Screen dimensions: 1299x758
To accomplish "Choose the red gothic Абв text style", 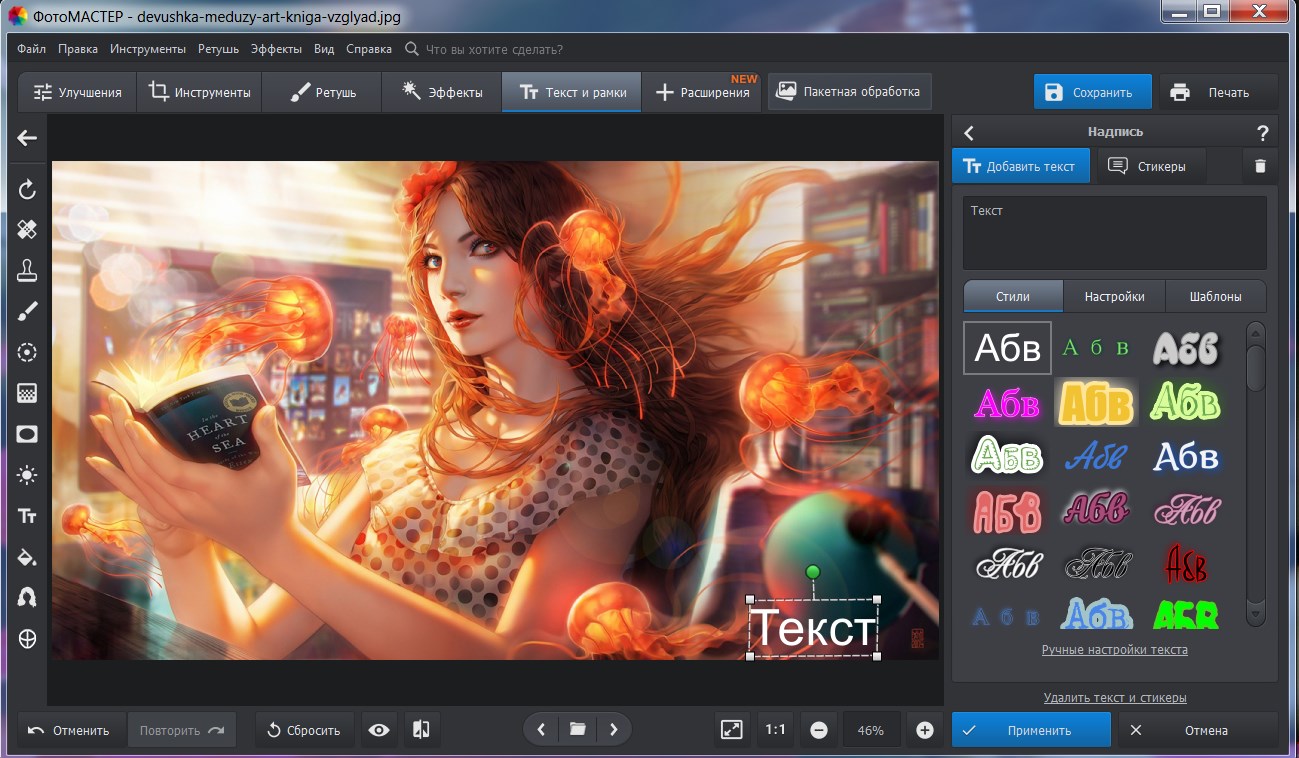I will [x=1186, y=564].
